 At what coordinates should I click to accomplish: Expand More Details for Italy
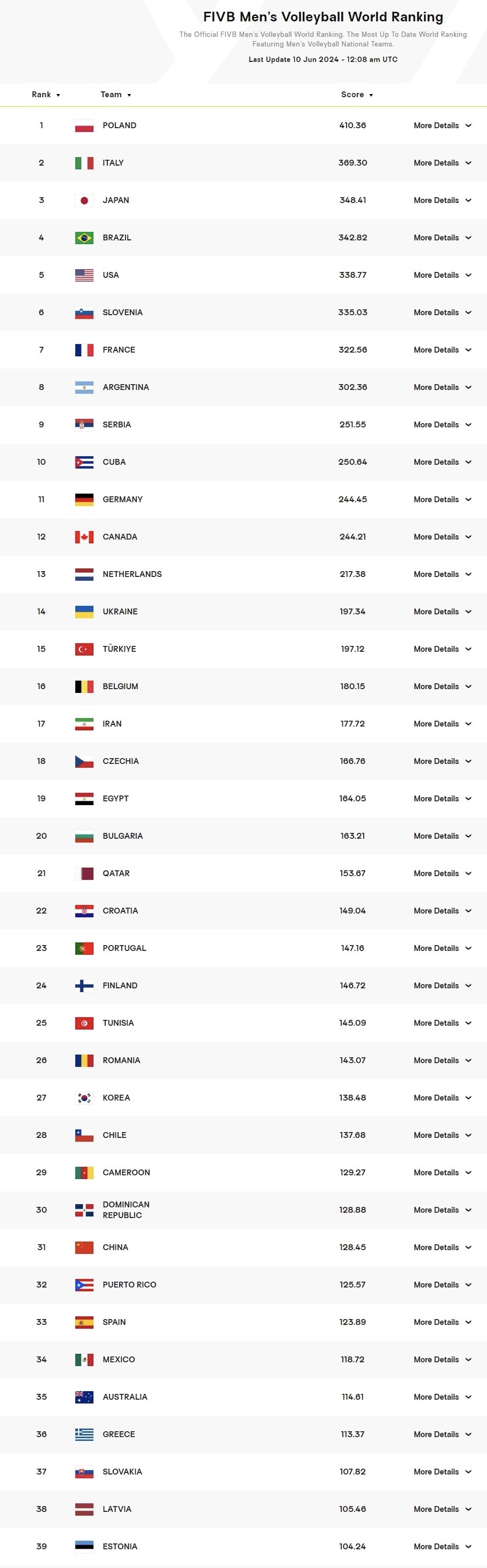click(x=443, y=163)
